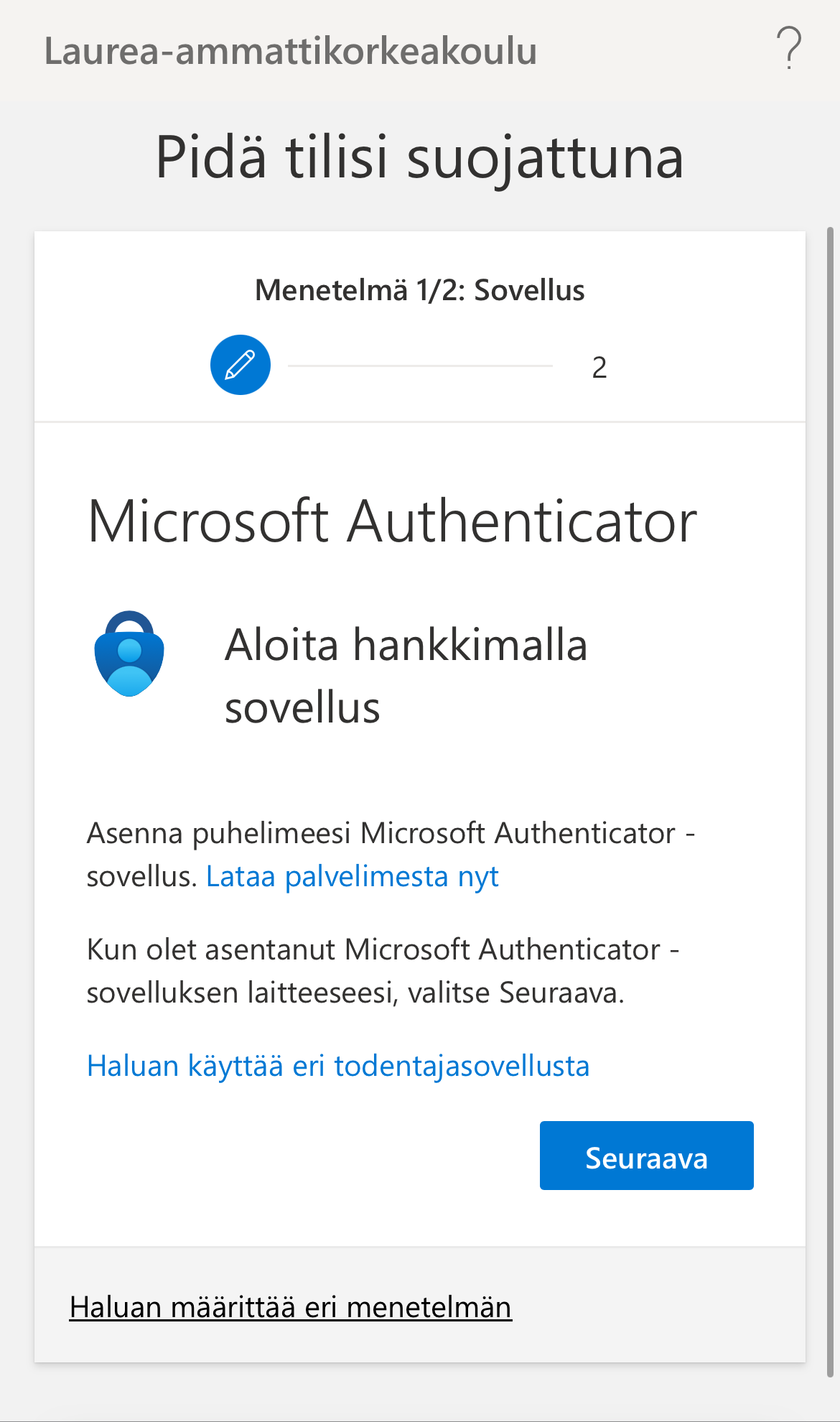The image size is (840, 1422).
Task: Click the "Kun olet asentanut" instruction paragraph
Action: click(382, 971)
